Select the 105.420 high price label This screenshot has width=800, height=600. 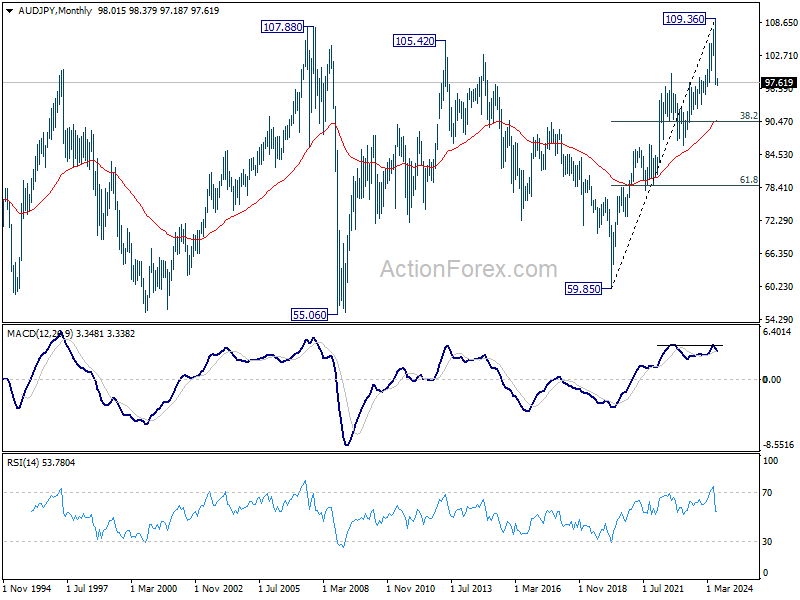415,40
